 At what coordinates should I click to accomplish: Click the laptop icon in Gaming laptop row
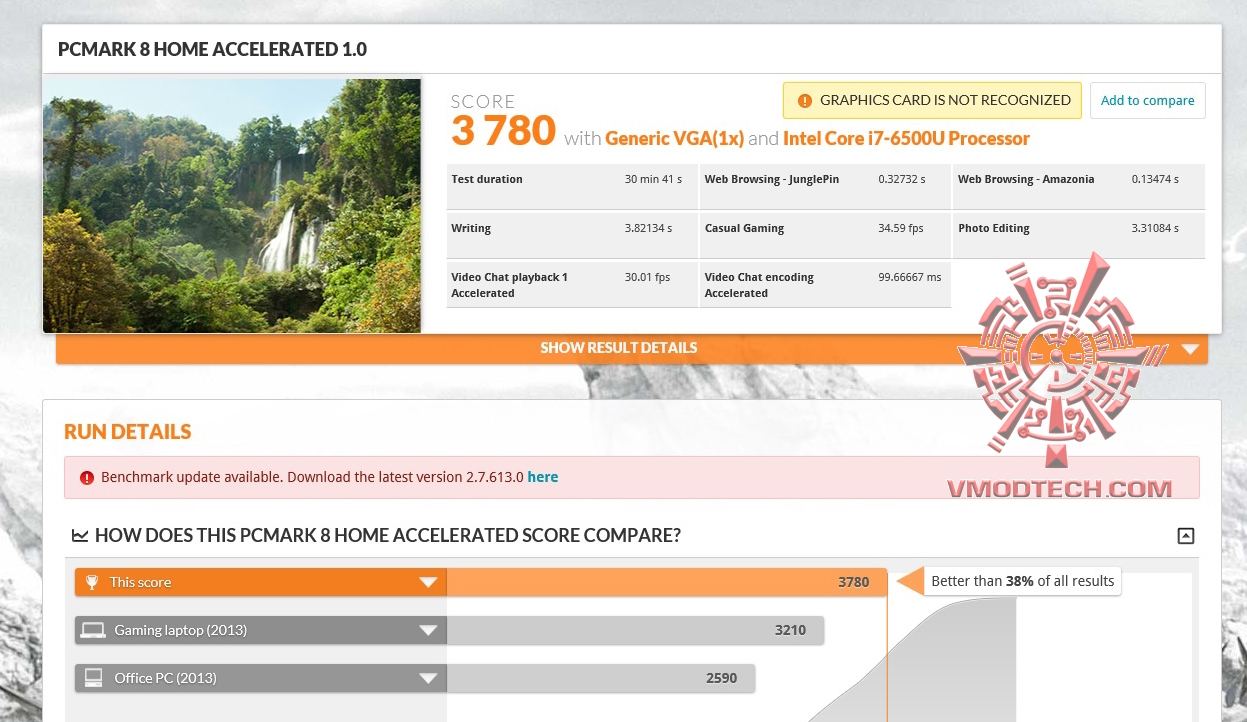point(93,630)
